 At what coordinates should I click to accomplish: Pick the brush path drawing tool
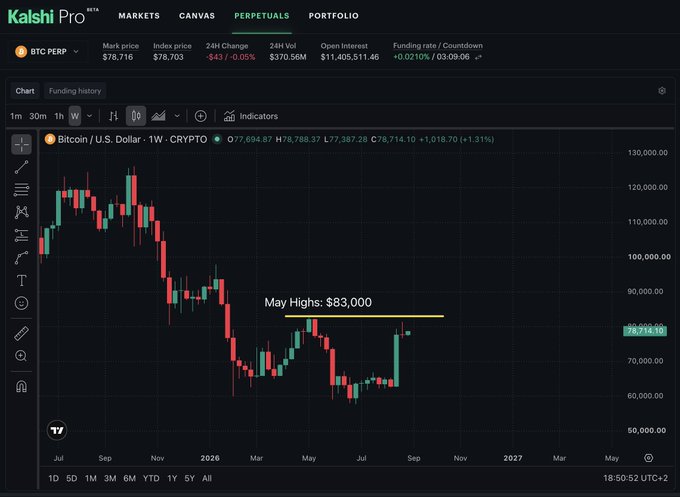pyautogui.click(x=21, y=258)
